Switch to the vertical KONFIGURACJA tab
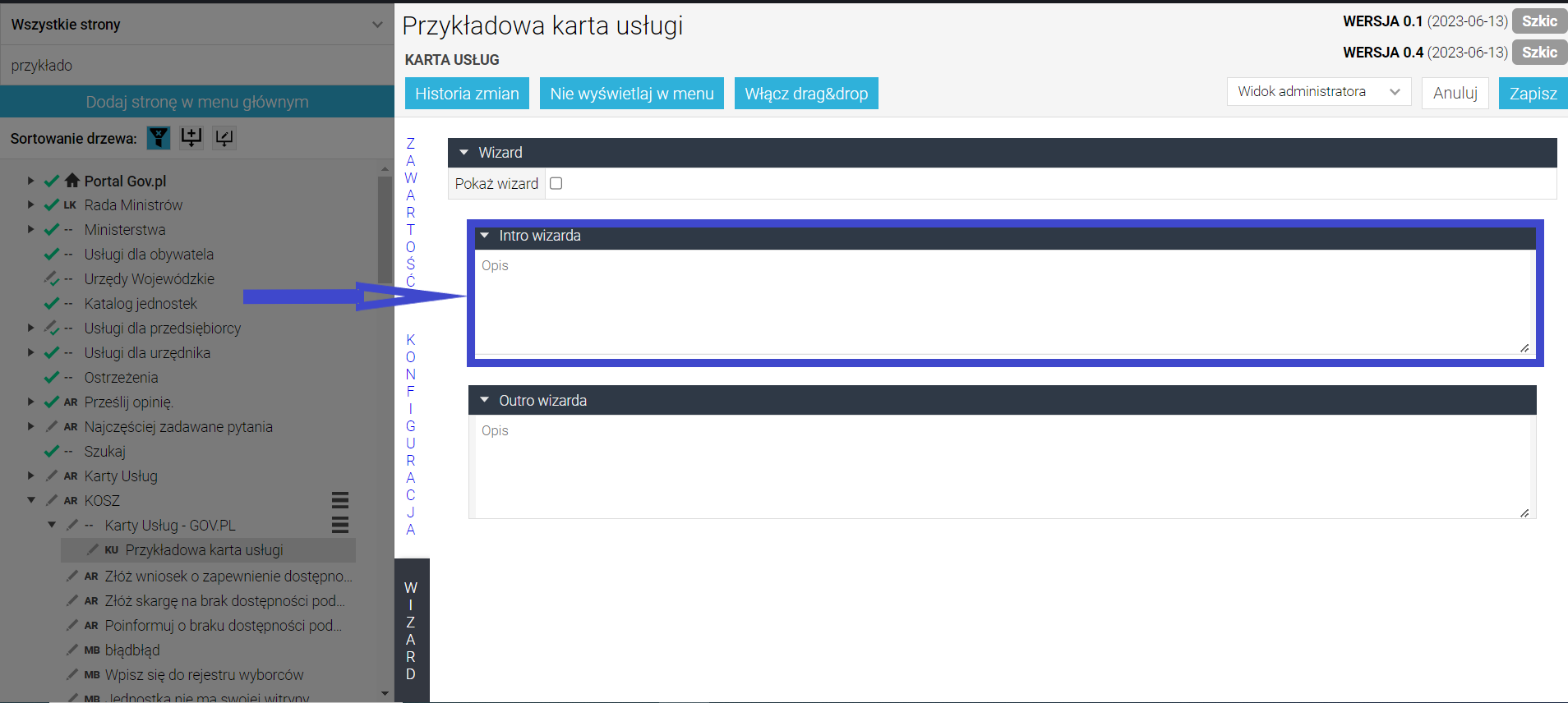Image resolution: width=1568 pixels, height=703 pixels. point(411,434)
